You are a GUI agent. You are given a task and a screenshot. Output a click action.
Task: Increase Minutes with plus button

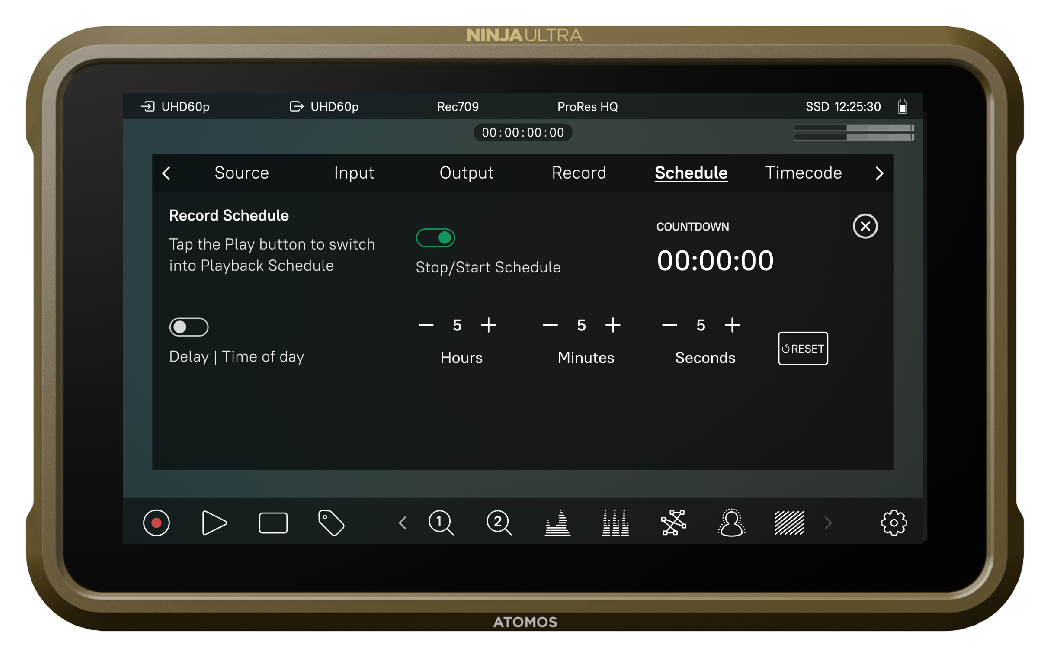613,325
